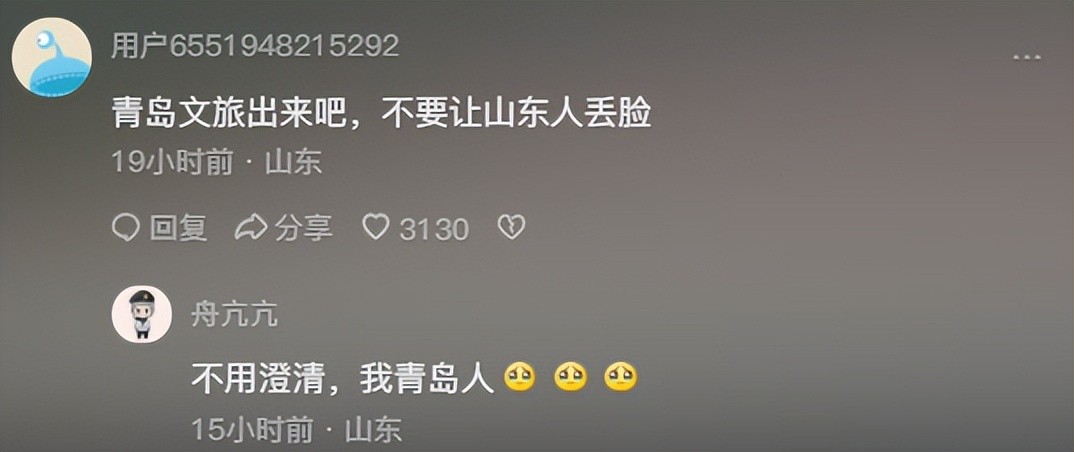Click the 19小时前 timestamp
1074x452 pixels.
173,164
